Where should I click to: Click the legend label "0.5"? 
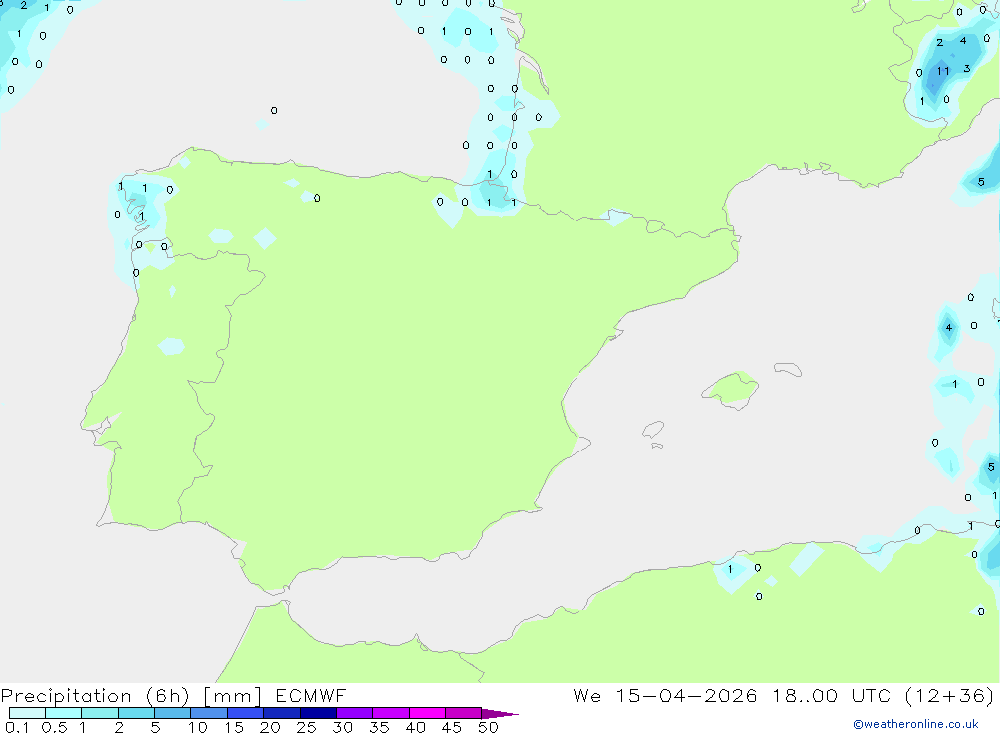click(x=54, y=727)
